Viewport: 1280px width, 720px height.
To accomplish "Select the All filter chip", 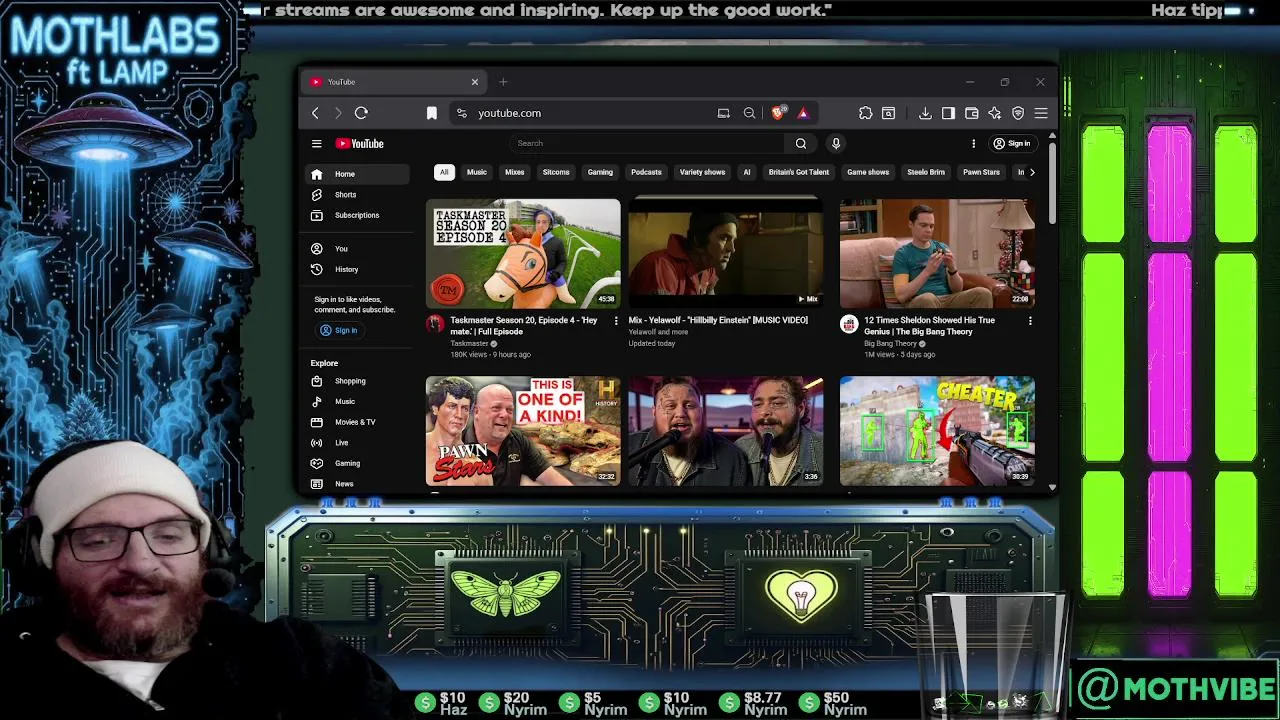I will pyautogui.click(x=444, y=172).
